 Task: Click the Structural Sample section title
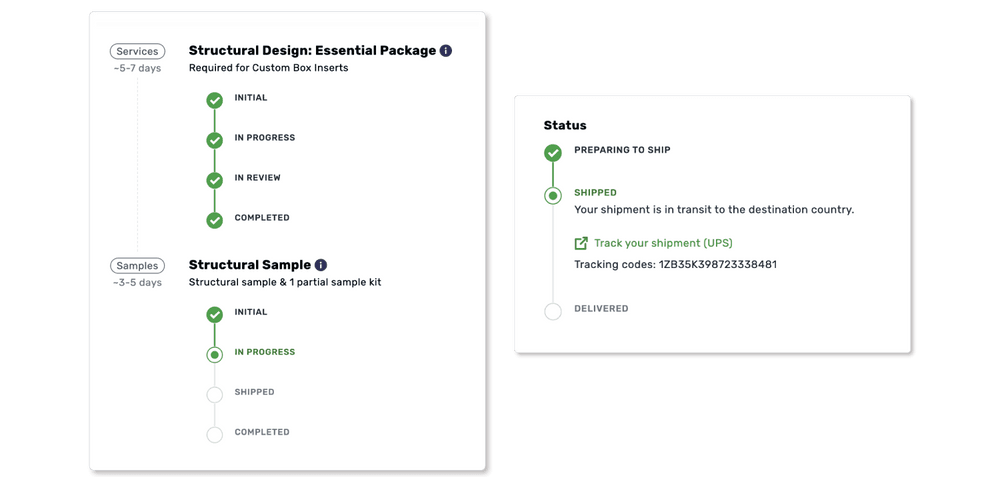tap(249, 265)
